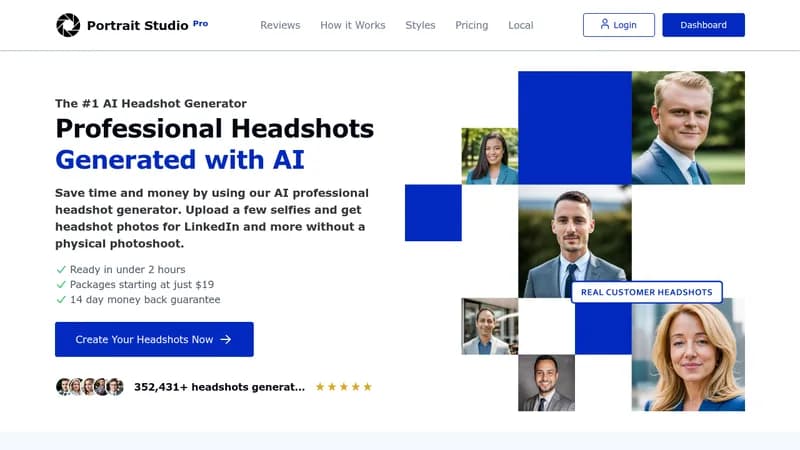Select the smiling man in gray suit headshot
Screen dimensions: 800x450
tap(546, 383)
